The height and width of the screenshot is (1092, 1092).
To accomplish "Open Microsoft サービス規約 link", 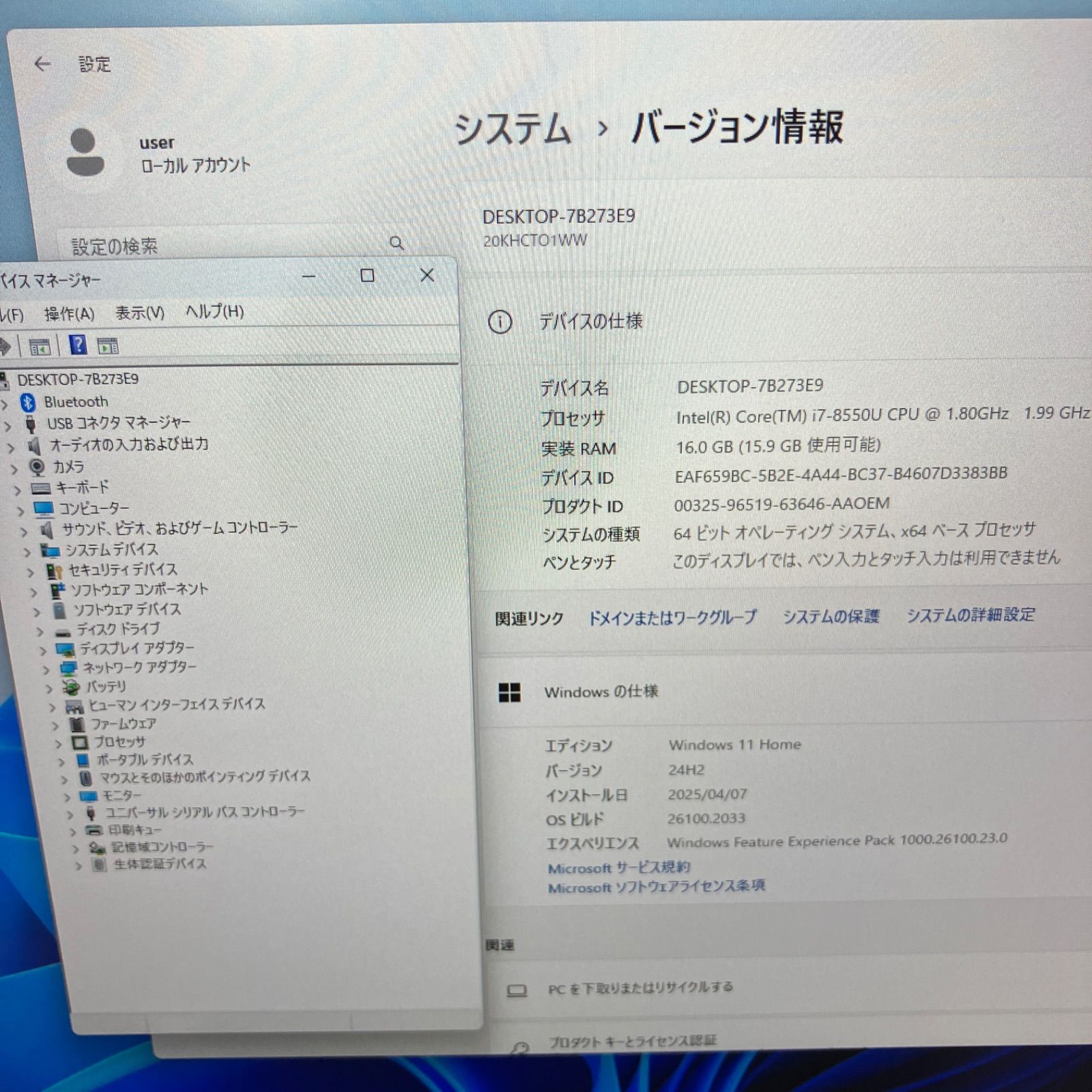I will (x=619, y=867).
